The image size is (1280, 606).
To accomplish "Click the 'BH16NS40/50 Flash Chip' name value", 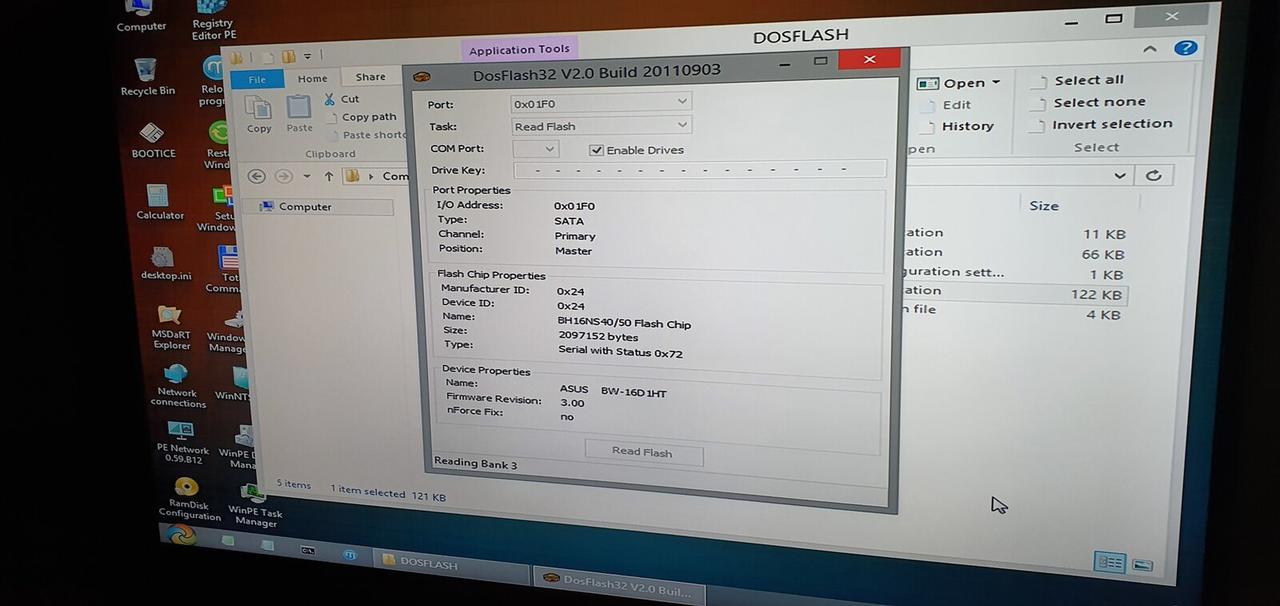I will point(624,323).
